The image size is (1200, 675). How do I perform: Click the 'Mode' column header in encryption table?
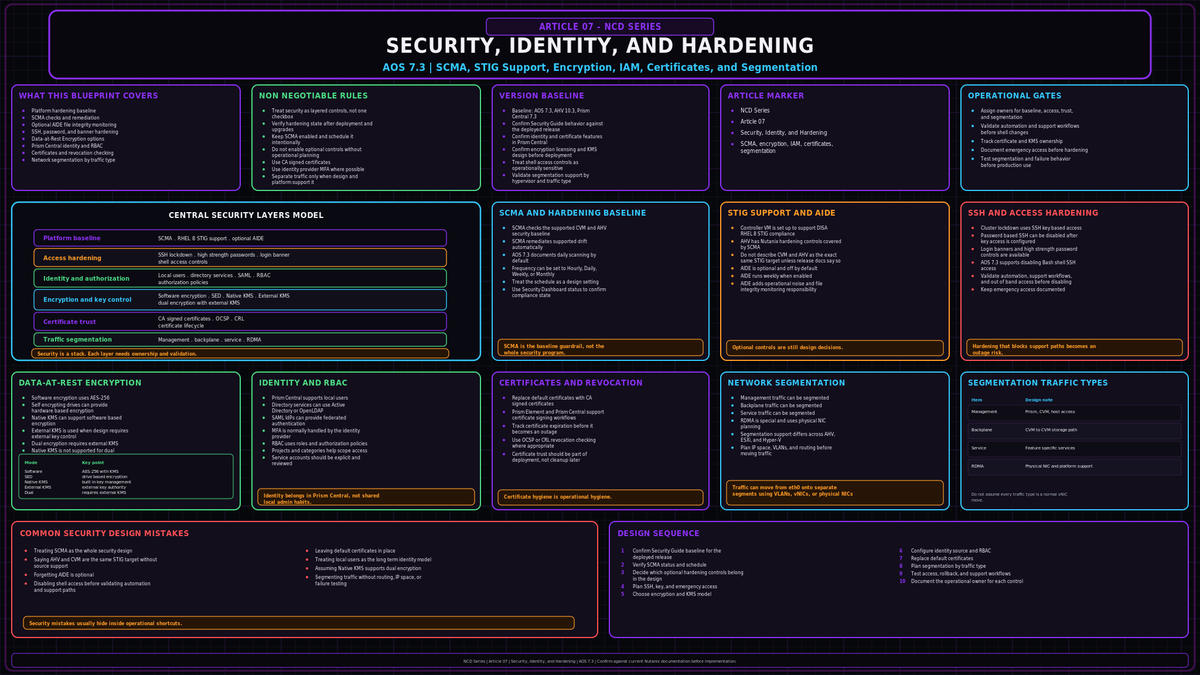[x=31, y=463]
